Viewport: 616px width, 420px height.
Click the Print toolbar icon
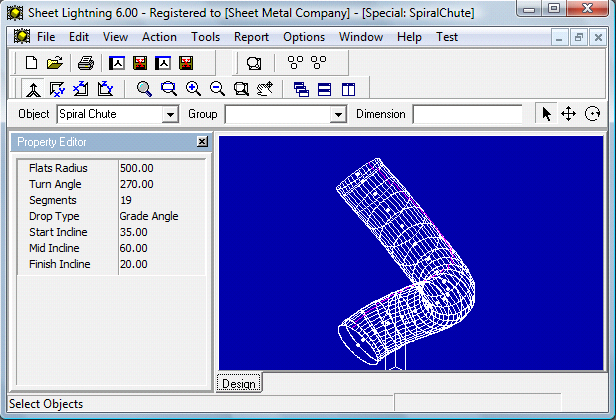tap(86, 63)
